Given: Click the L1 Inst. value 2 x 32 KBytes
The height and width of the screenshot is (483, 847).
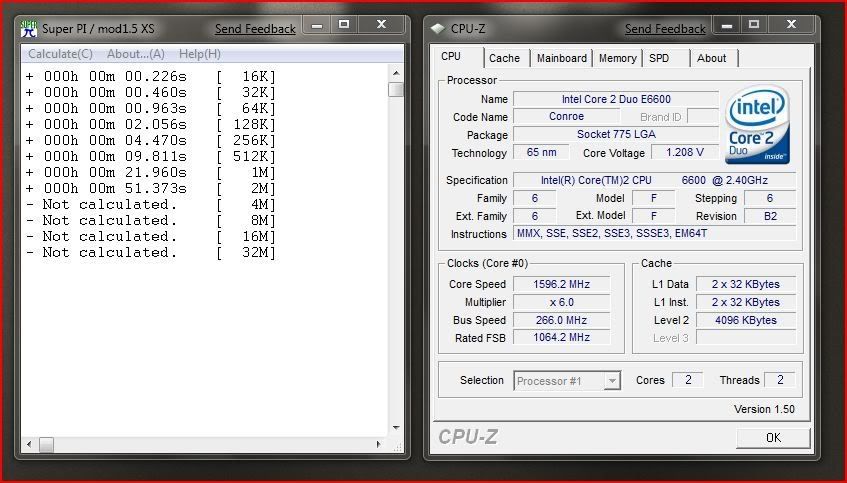Looking at the screenshot, I should tap(745, 302).
